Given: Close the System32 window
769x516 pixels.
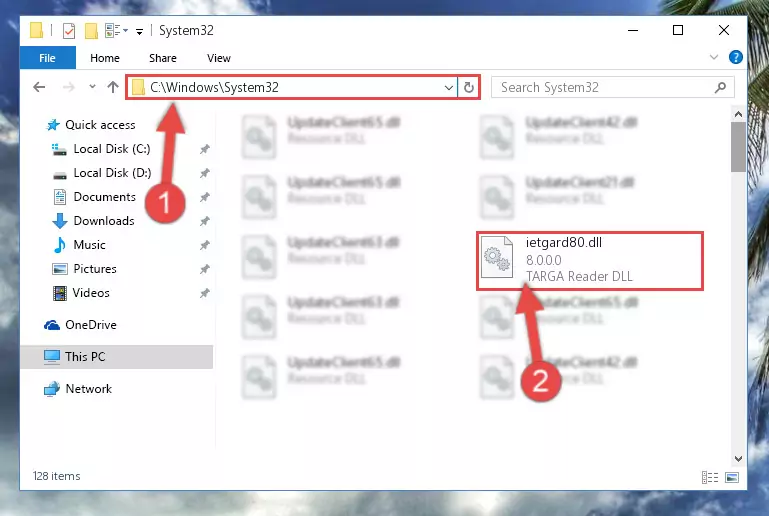Looking at the screenshot, I should point(723,30).
